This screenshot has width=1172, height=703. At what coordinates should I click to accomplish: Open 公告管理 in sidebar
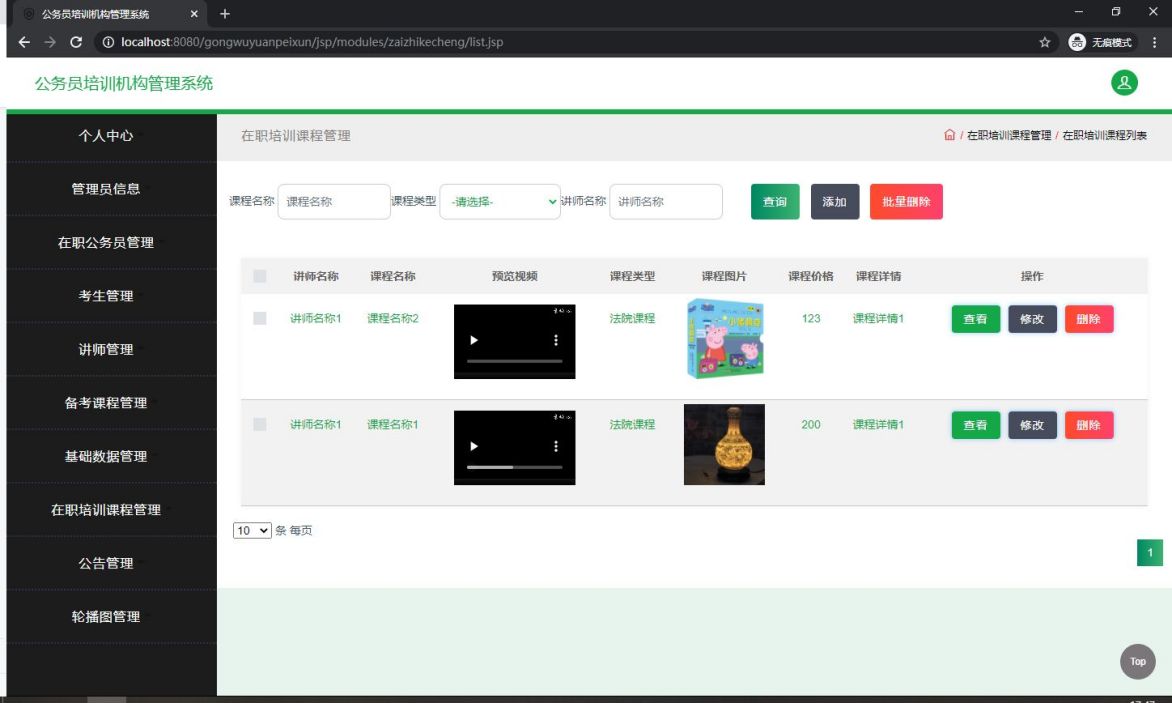[x=105, y=563]
